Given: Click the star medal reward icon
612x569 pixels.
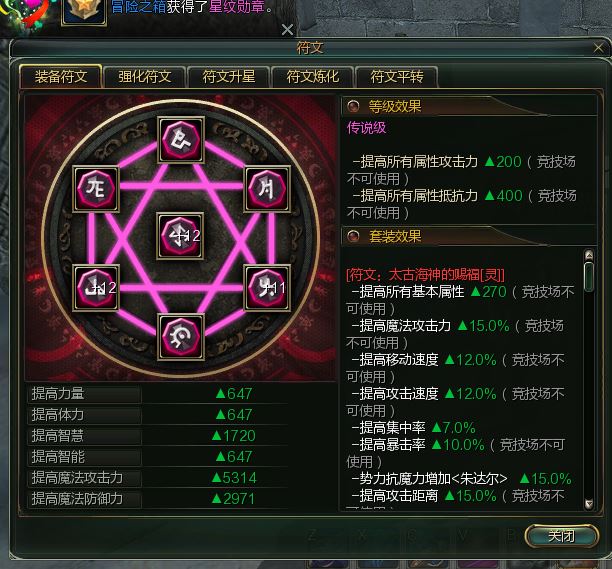Looking at the screenshot, I should pyautogui.click(x=84, y=12).
